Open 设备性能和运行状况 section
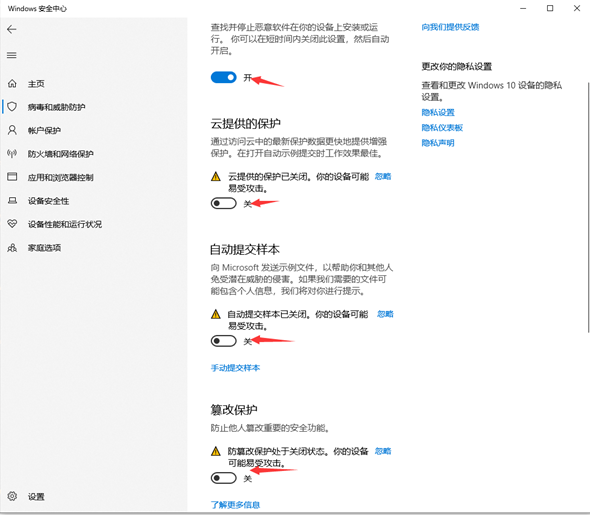590x515 pixels. 65,224
